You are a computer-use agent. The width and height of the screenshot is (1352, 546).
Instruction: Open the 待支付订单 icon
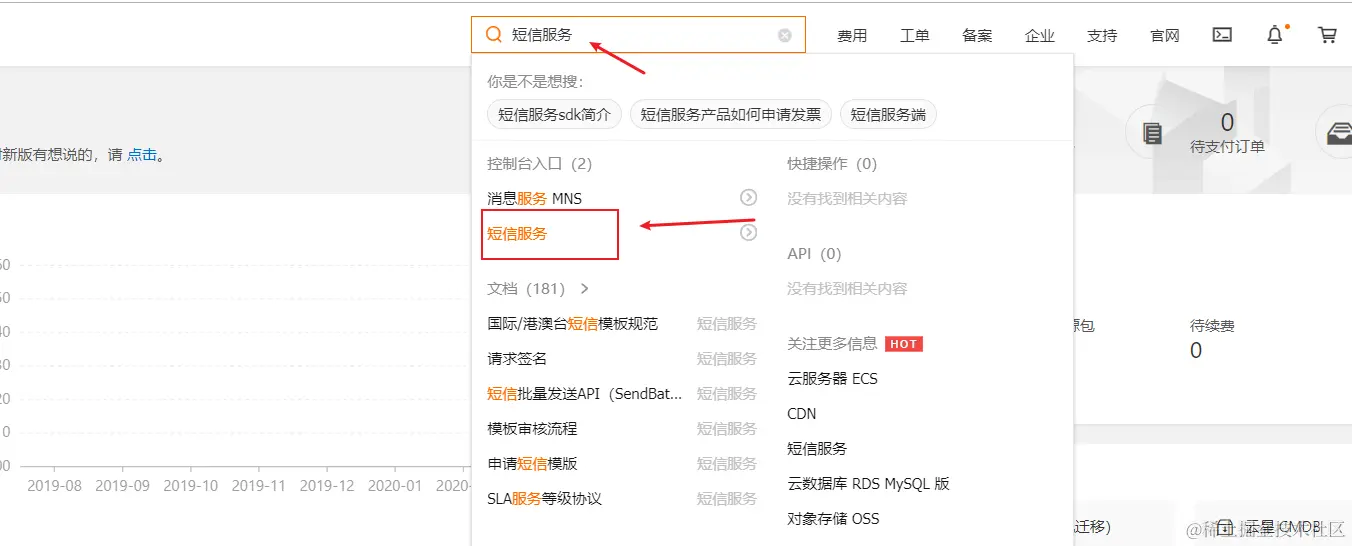pos(1152,134)
